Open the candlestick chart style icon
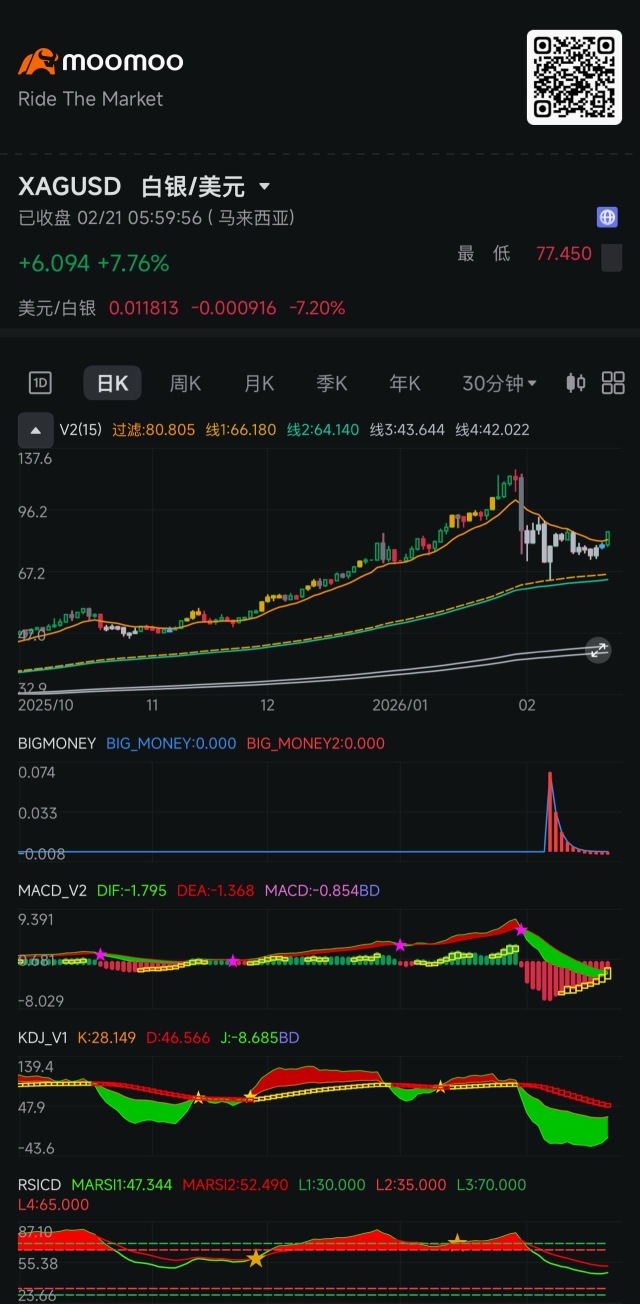640x1304 pixels. [x=576, y=382]
